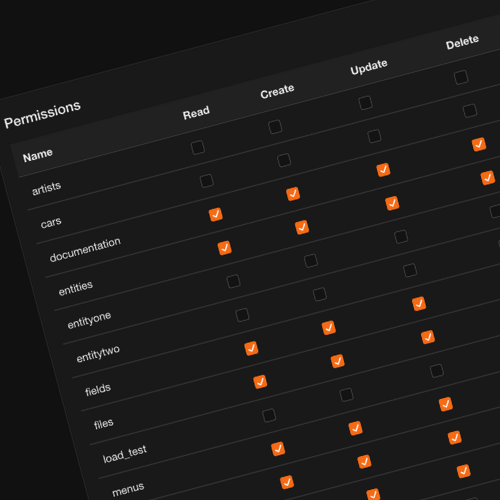Select the cars row name
This screenshot has width=500, height=500.
click(x=51, y=223)
